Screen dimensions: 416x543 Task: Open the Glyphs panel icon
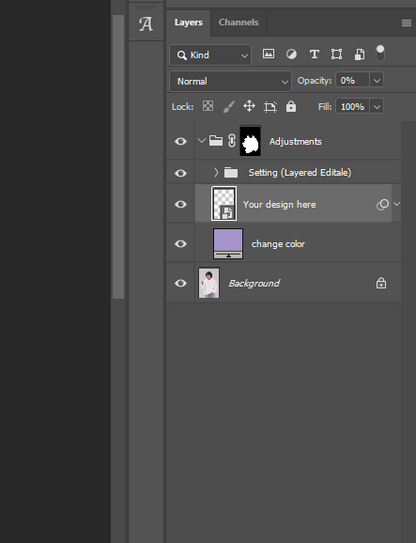146,24
